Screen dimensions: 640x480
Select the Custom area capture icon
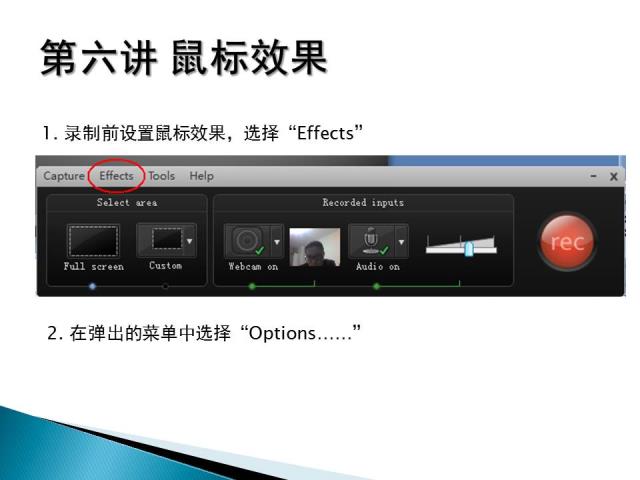[161, 240]
